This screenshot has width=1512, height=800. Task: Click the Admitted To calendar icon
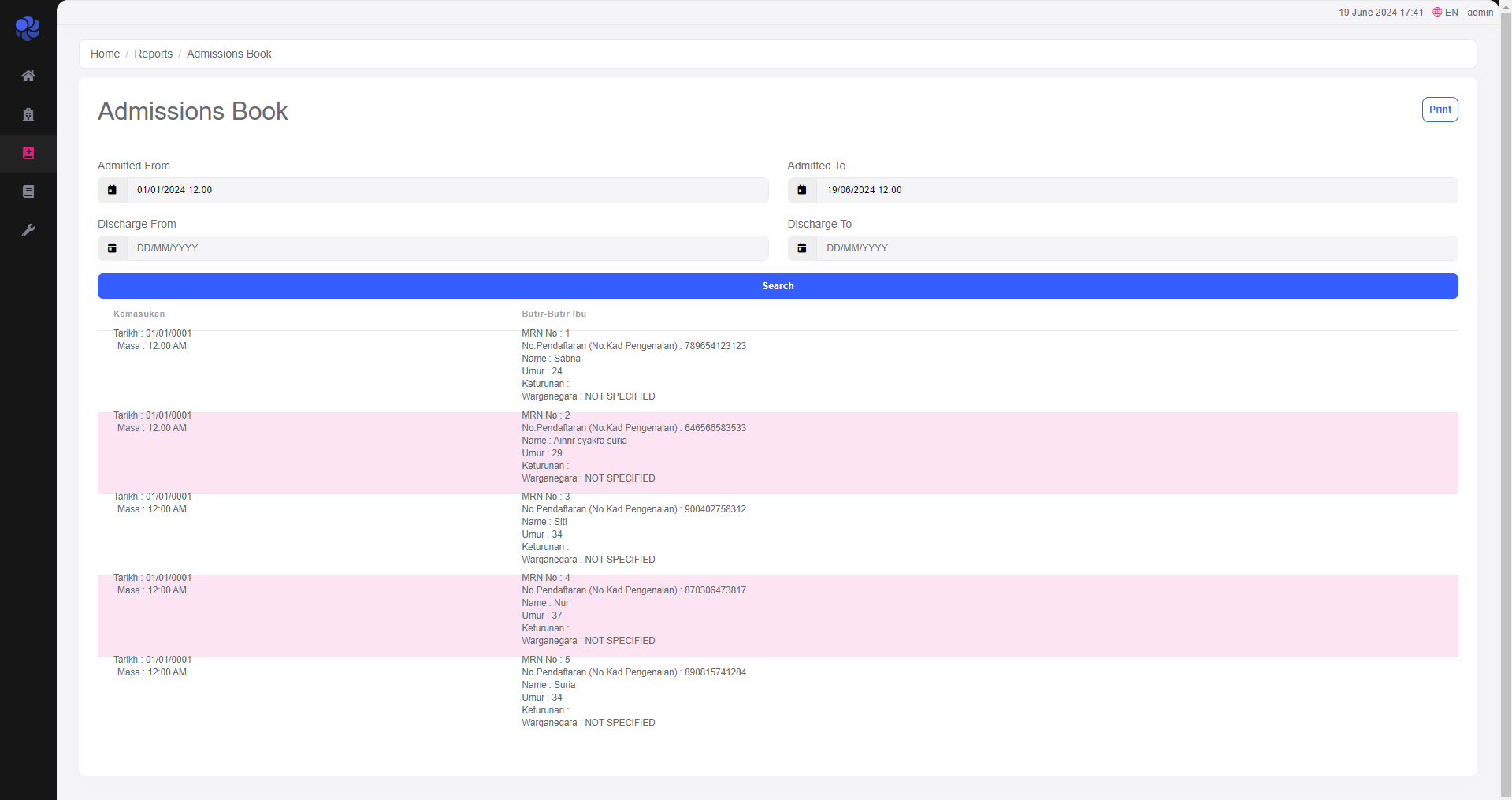click(802, 190)
